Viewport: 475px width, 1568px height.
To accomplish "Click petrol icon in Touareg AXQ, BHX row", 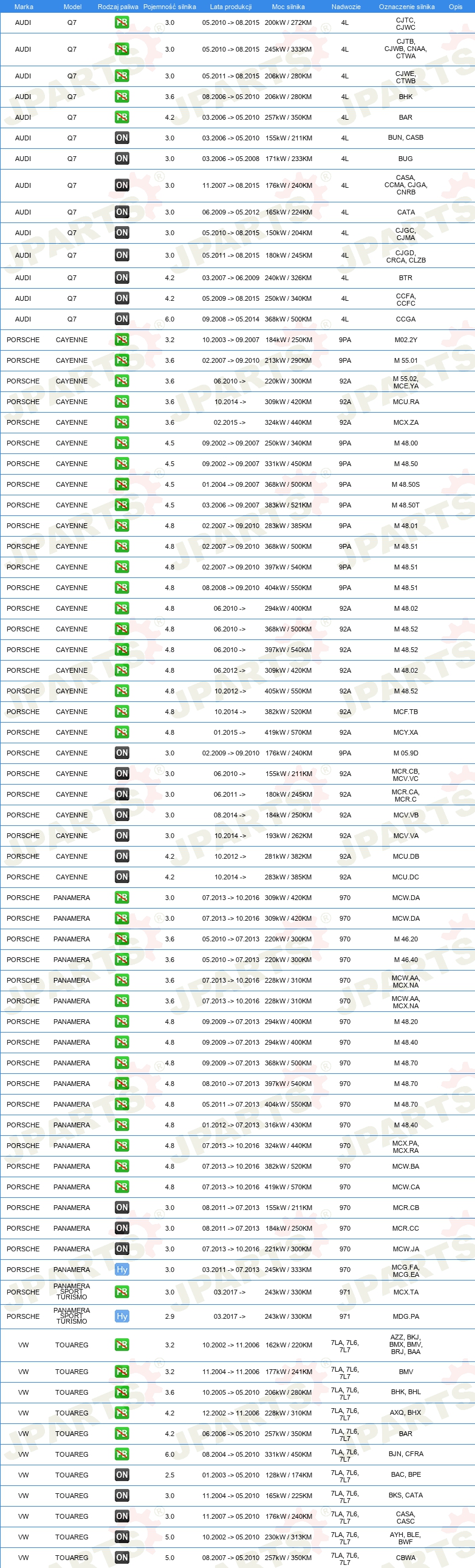I will pos(121,1414).
